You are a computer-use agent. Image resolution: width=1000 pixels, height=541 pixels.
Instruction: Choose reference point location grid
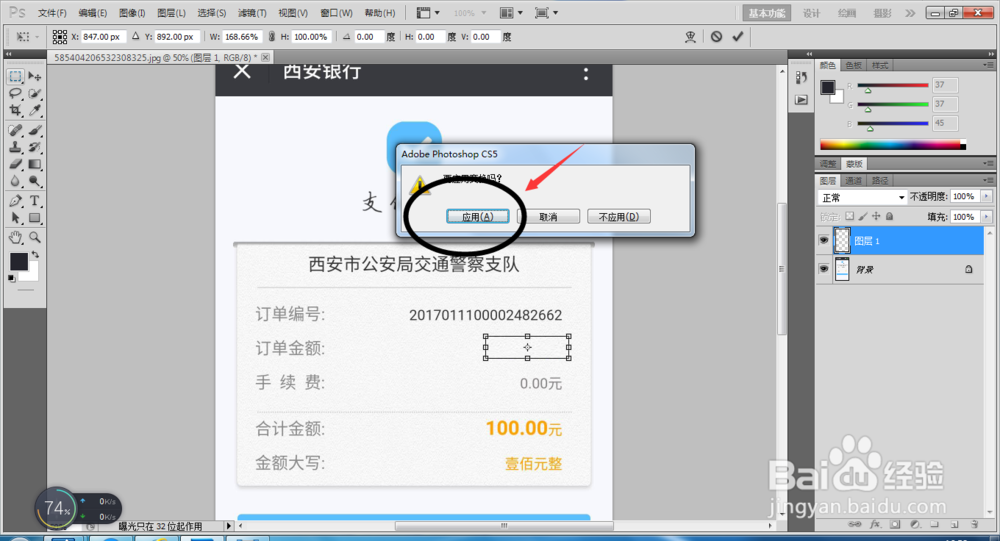click(59, 36)
